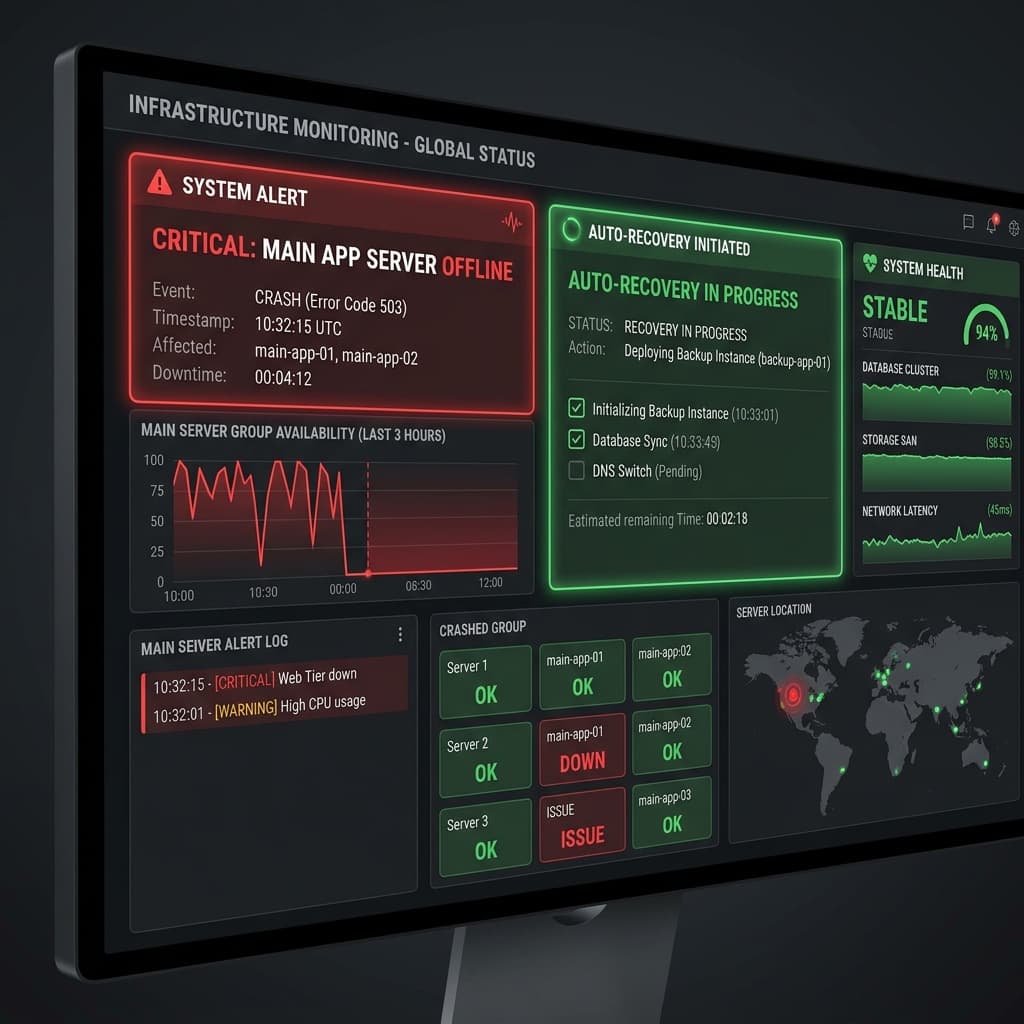This screenshot has height=1024, width=1024.
Task: Click the chat message icon in header
Action: click(x=968, y=222)
